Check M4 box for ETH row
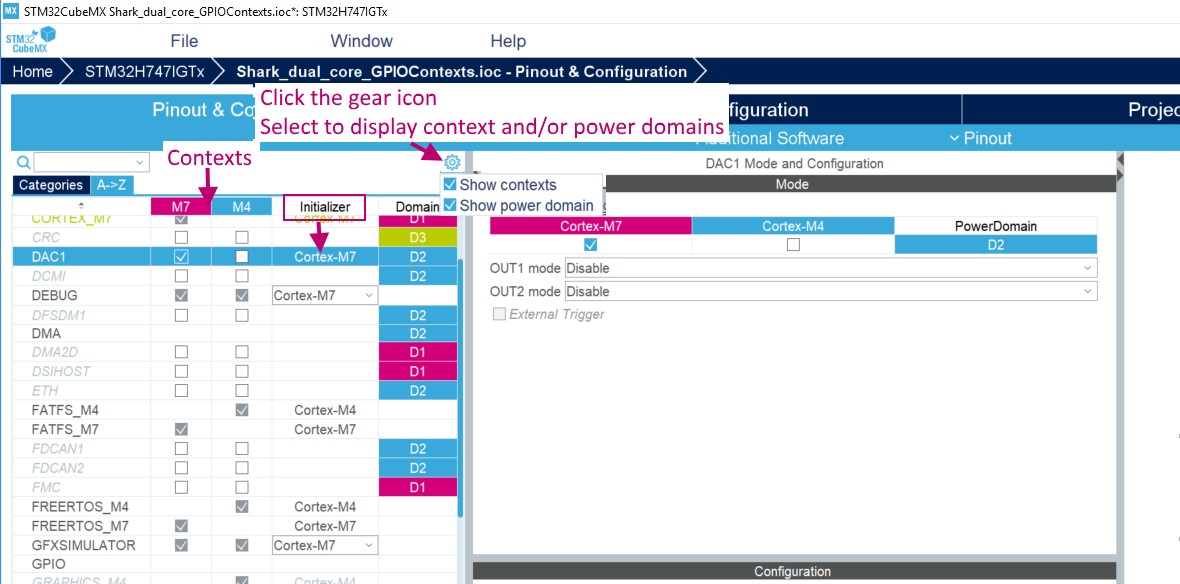 pos(242,391)
